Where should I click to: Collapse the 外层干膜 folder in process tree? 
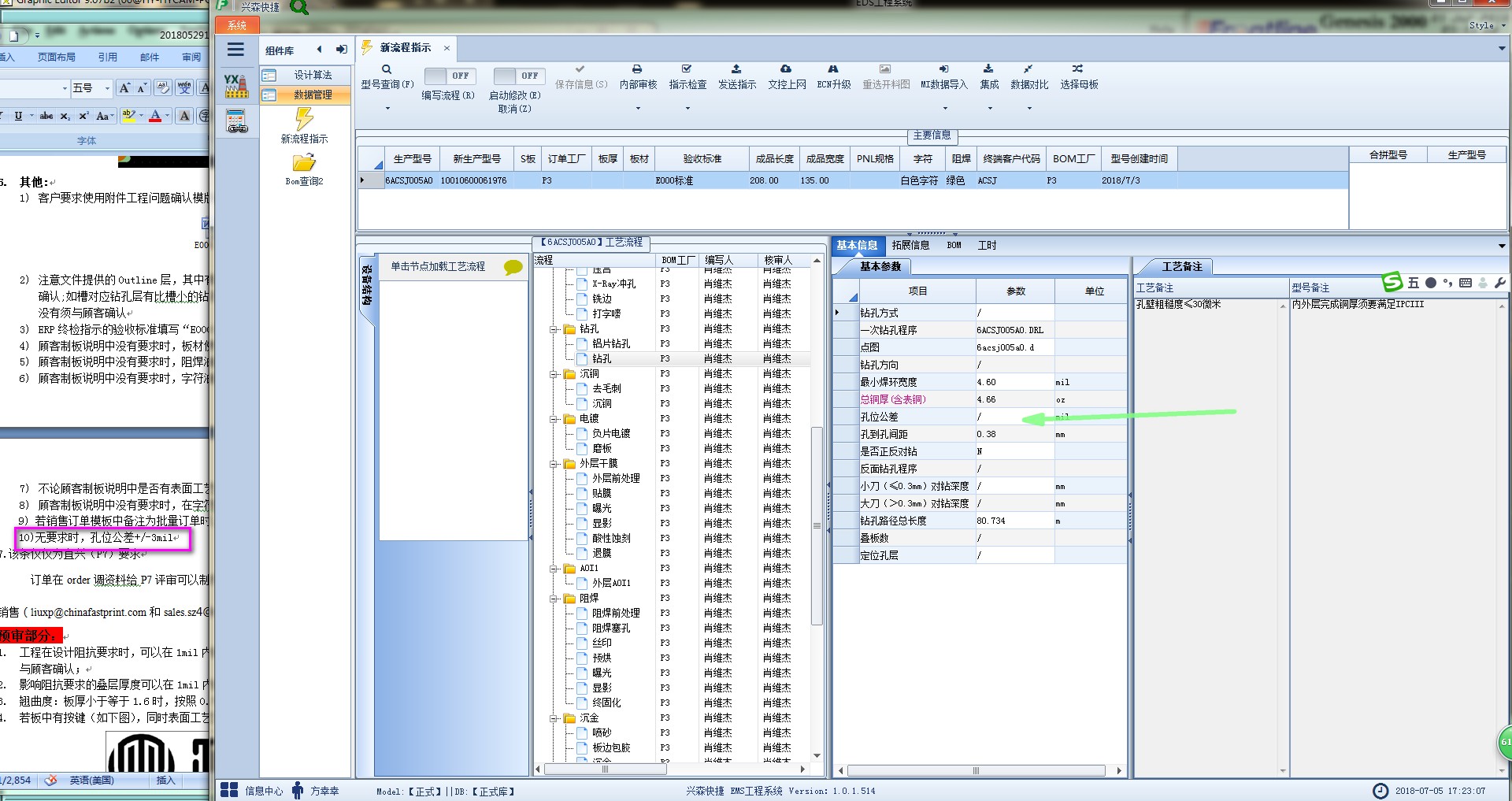(x=554, y=464)
